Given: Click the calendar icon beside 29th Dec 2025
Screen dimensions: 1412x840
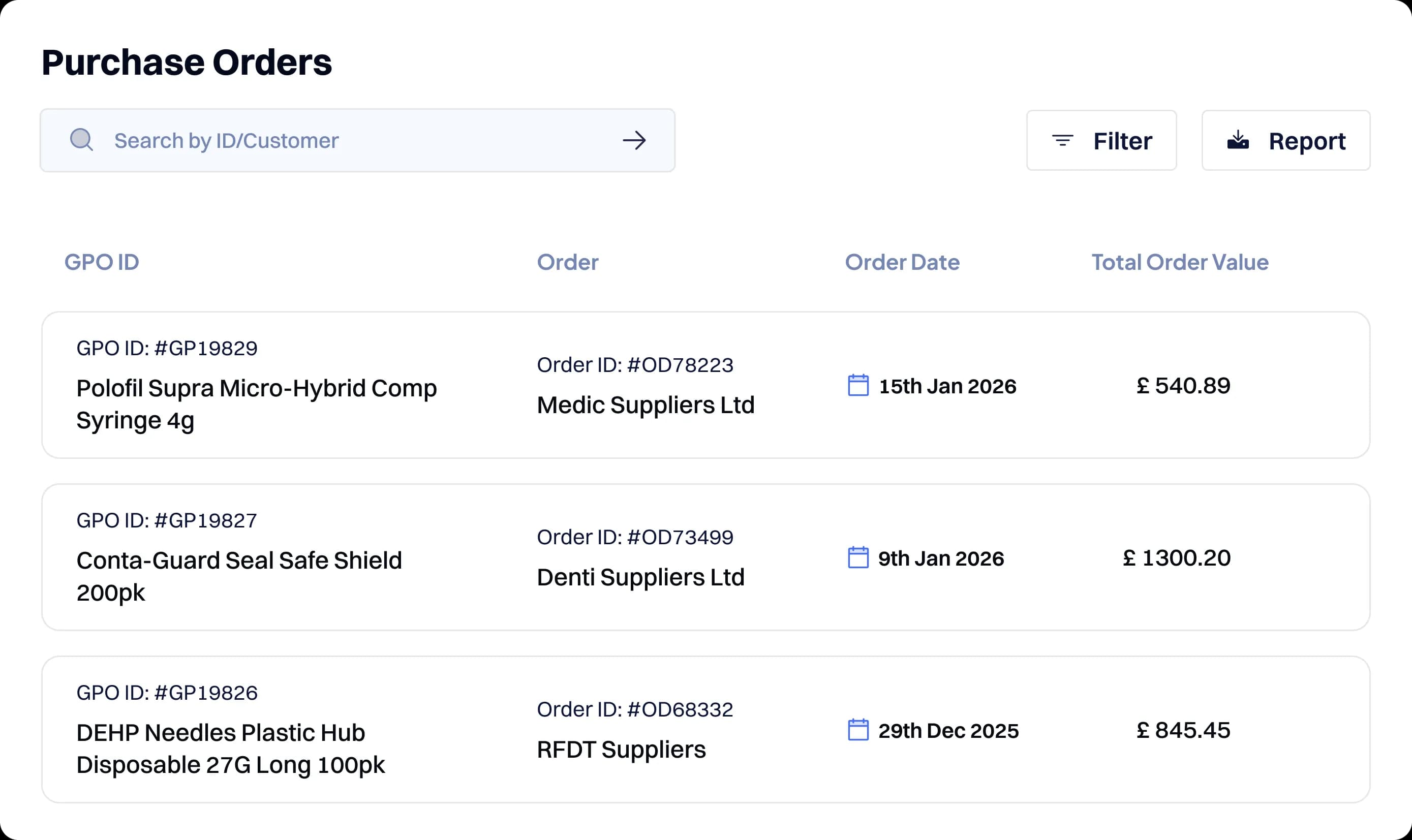Looking at the screenshot, I should 858,731.
